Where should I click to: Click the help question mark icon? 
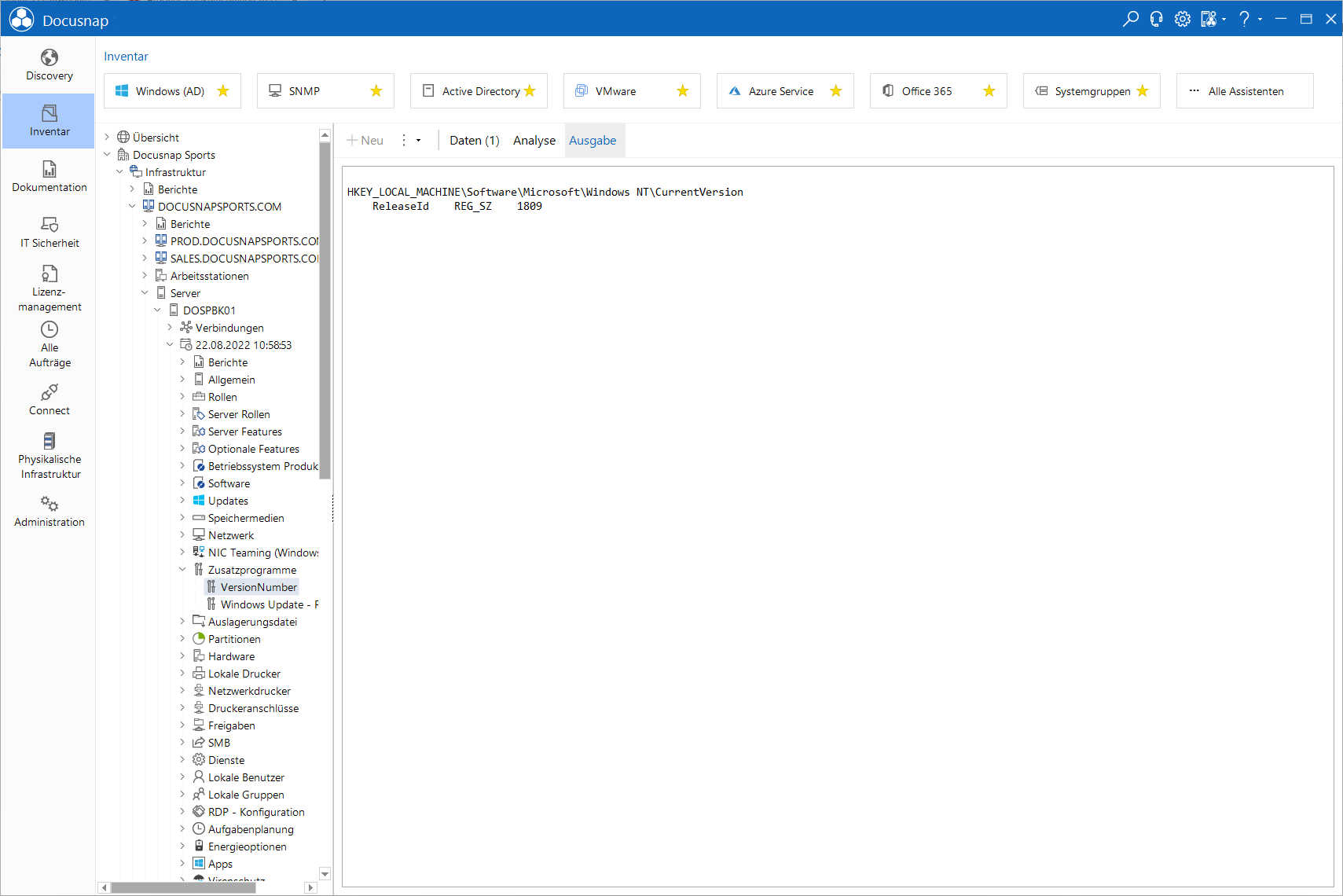(x=1244, y=19)
